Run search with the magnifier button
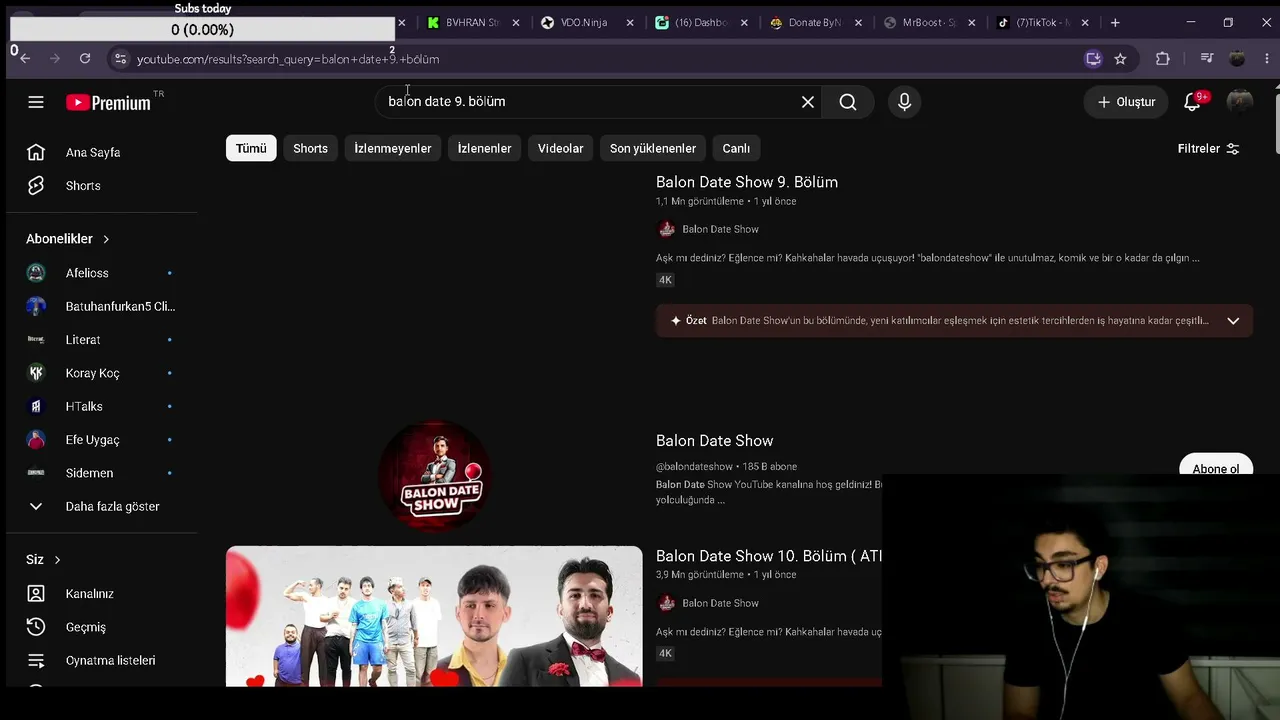1280x720 pixels. (848, 102)
